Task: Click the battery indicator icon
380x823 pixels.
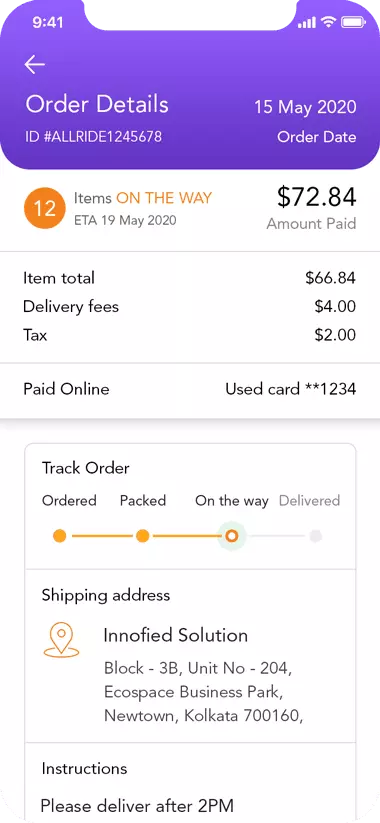Action: click(x=353, y=22)
